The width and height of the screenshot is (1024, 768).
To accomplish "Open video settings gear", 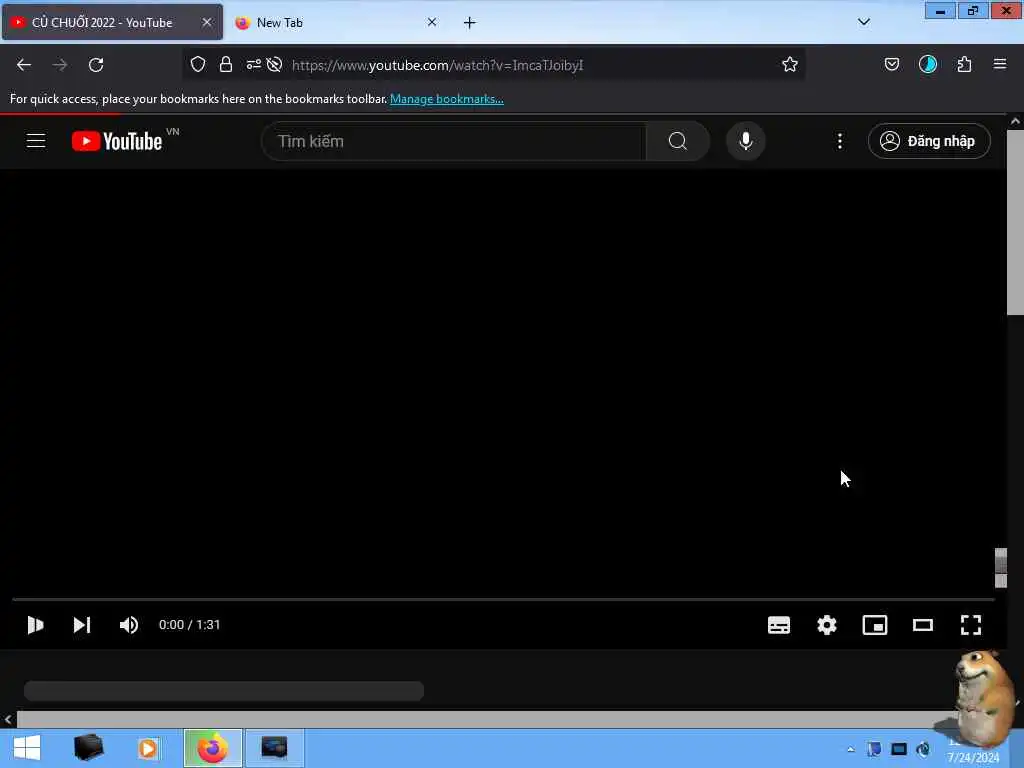I will (827, 625).
